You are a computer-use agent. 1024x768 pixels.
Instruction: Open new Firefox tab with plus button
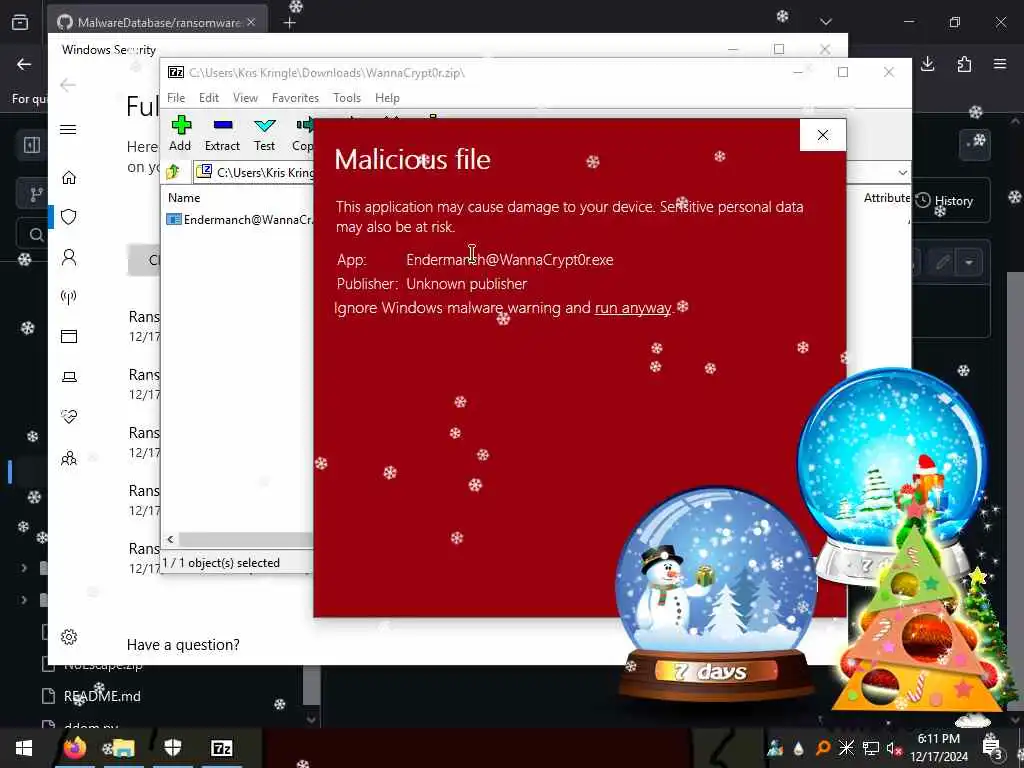pos(290,23)
